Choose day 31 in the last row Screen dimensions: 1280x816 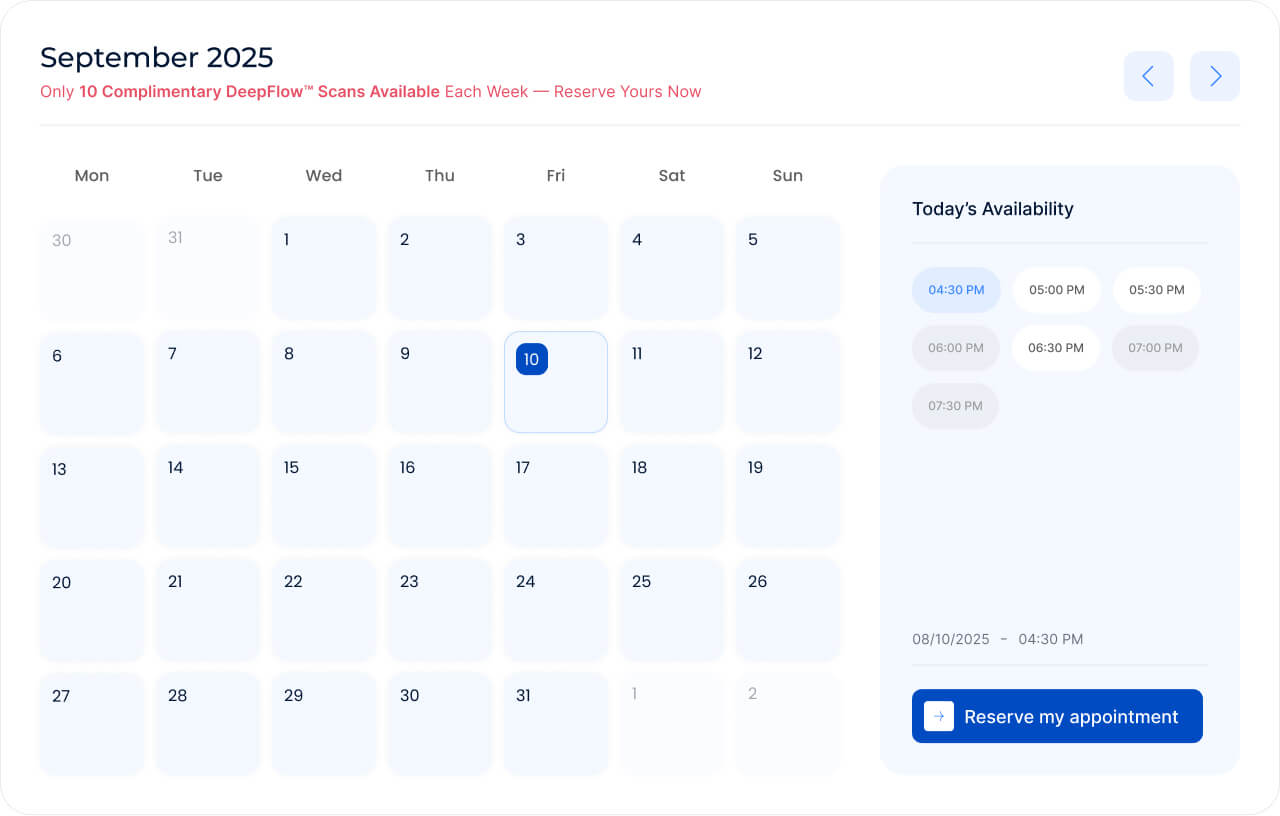(555, 724)
